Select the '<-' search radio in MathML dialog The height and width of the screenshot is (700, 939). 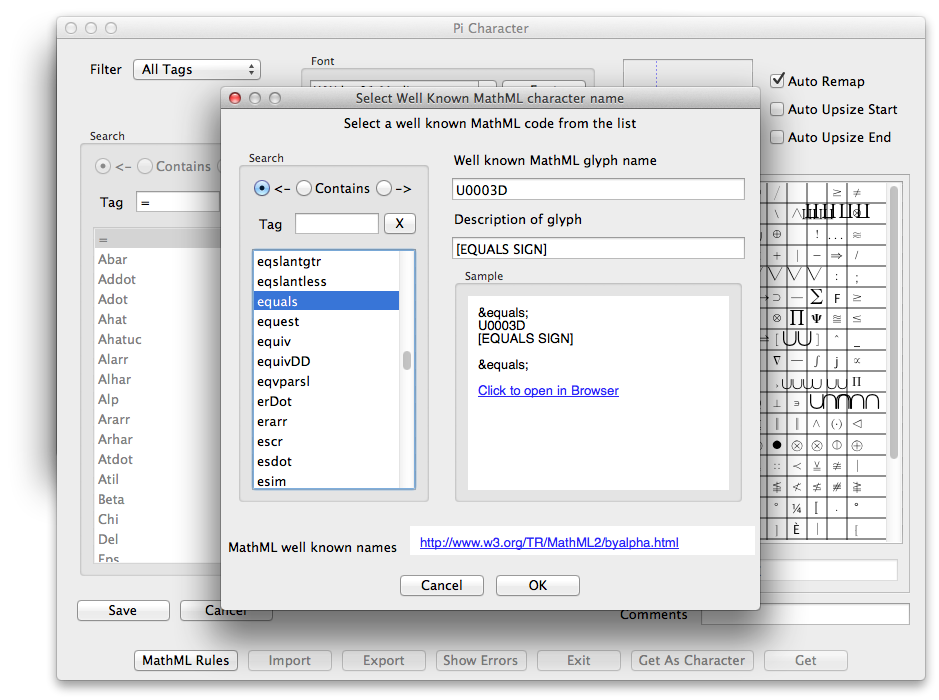pyautogui.click(x=262, y=188)
